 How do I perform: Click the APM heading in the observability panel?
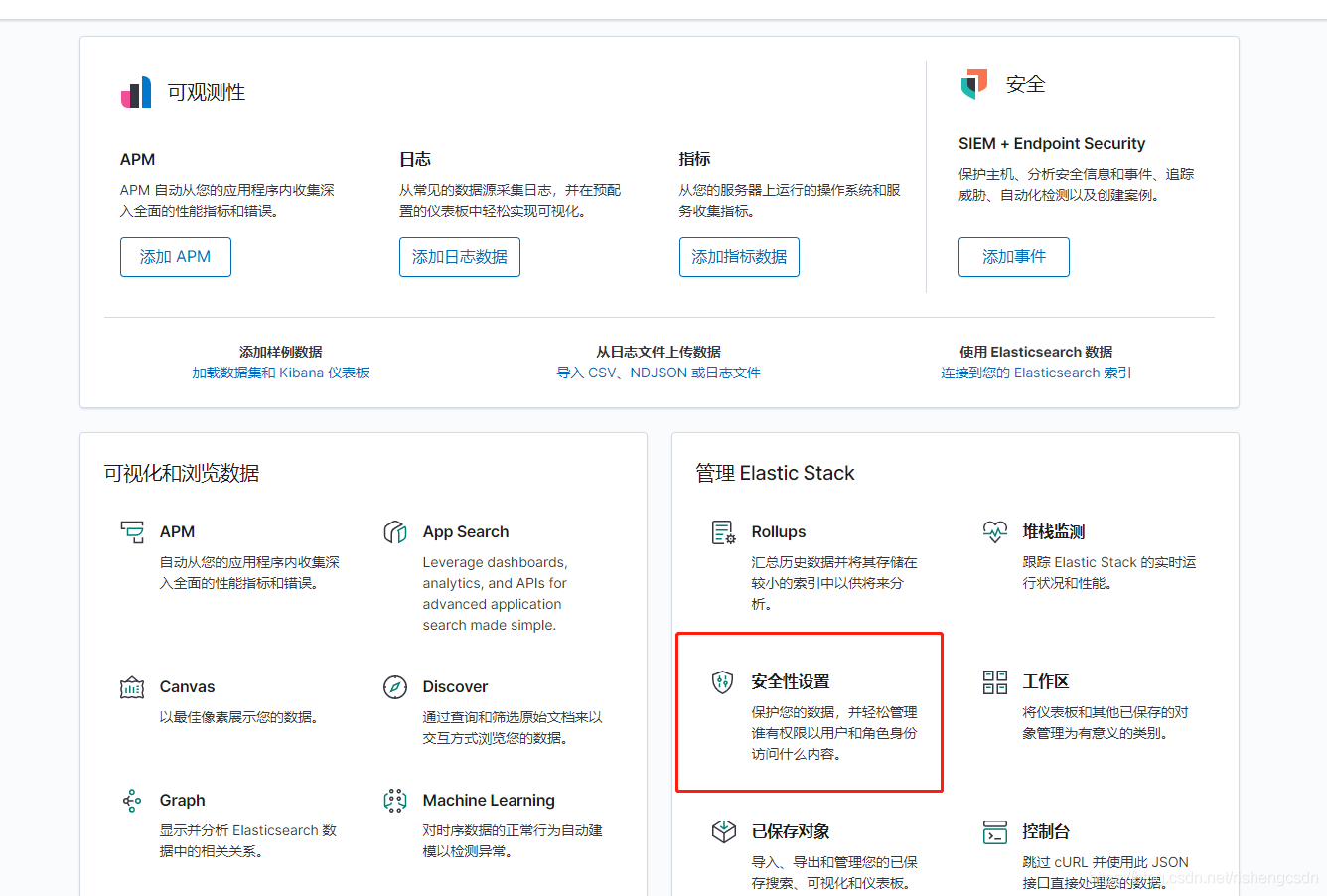(x=137, y=160)
